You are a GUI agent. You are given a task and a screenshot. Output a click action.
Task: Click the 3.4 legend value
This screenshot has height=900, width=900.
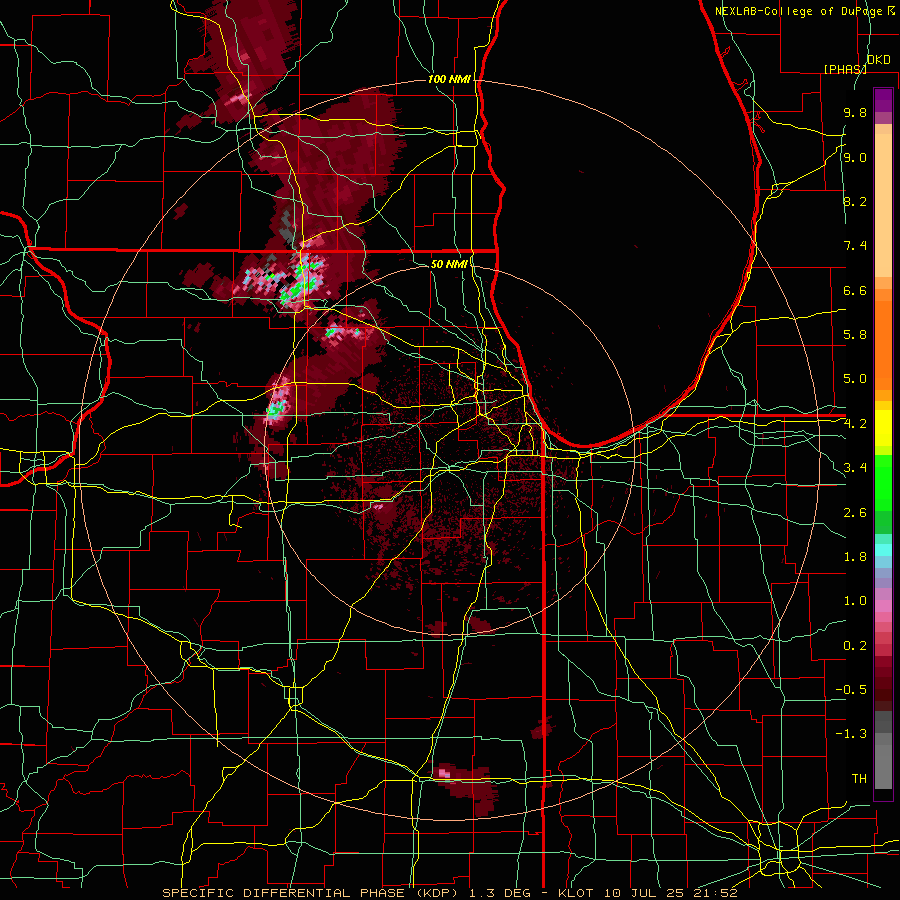pos(855,468)
